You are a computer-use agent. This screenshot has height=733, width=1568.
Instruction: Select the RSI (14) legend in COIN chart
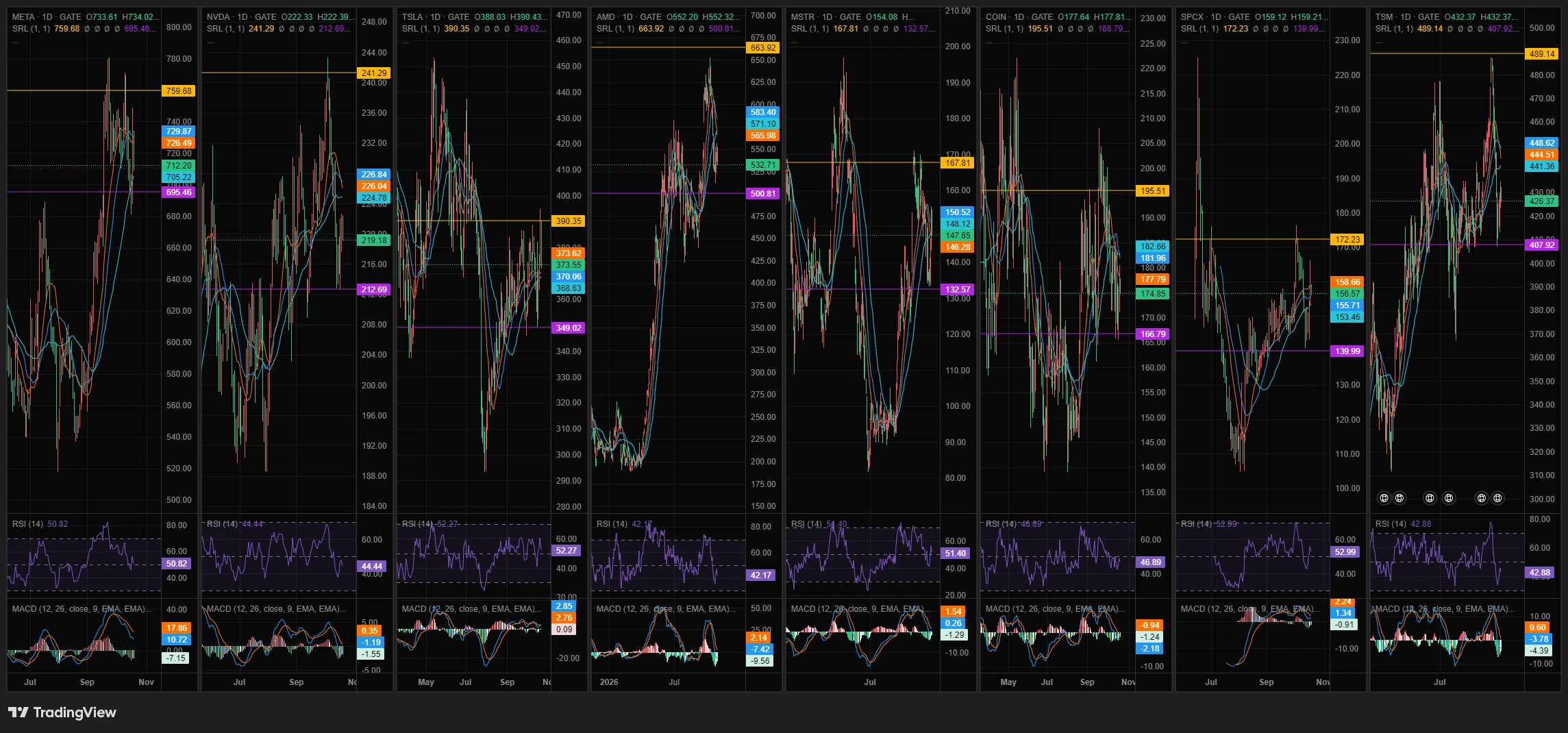1004,524
